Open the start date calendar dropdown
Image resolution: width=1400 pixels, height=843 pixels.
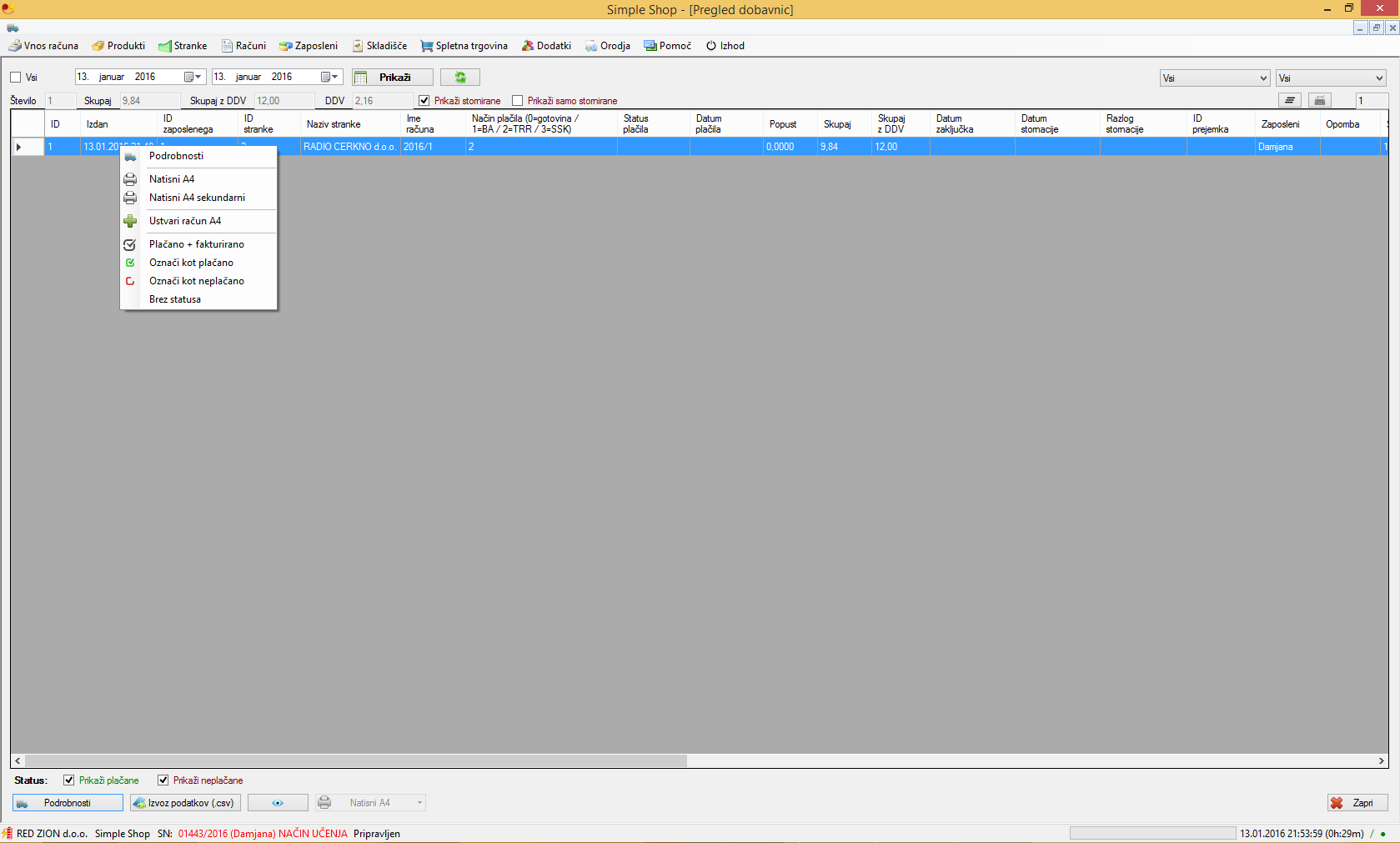[x=193, y=78]
